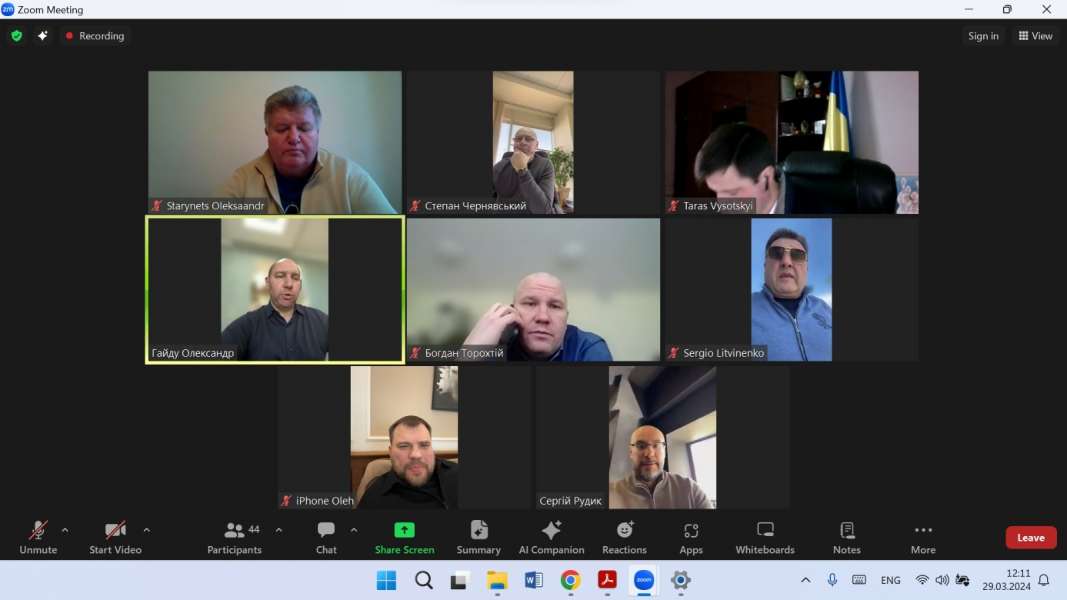Expand video options arrow beside Start Video
The image size is (1067, 600).
tap(146, 530)
